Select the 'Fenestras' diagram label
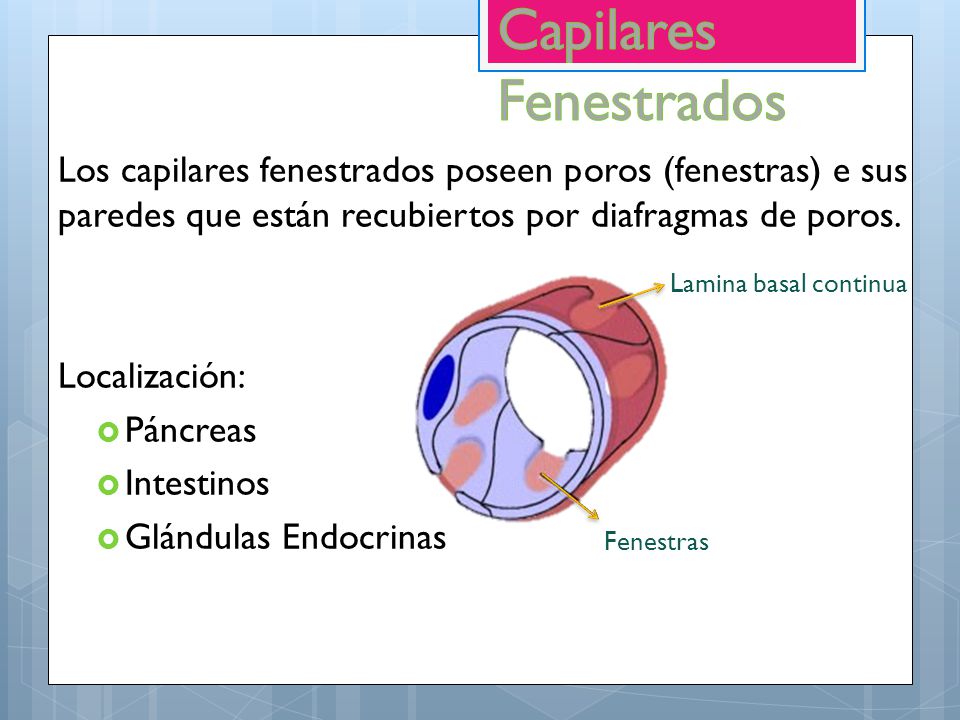This screenshot has width=960, height=720. 656,542
